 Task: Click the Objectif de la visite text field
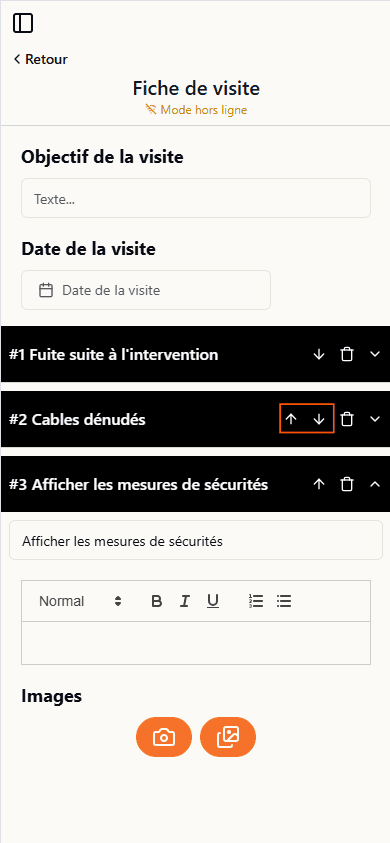pyautogui.click(x=196, y=198)
